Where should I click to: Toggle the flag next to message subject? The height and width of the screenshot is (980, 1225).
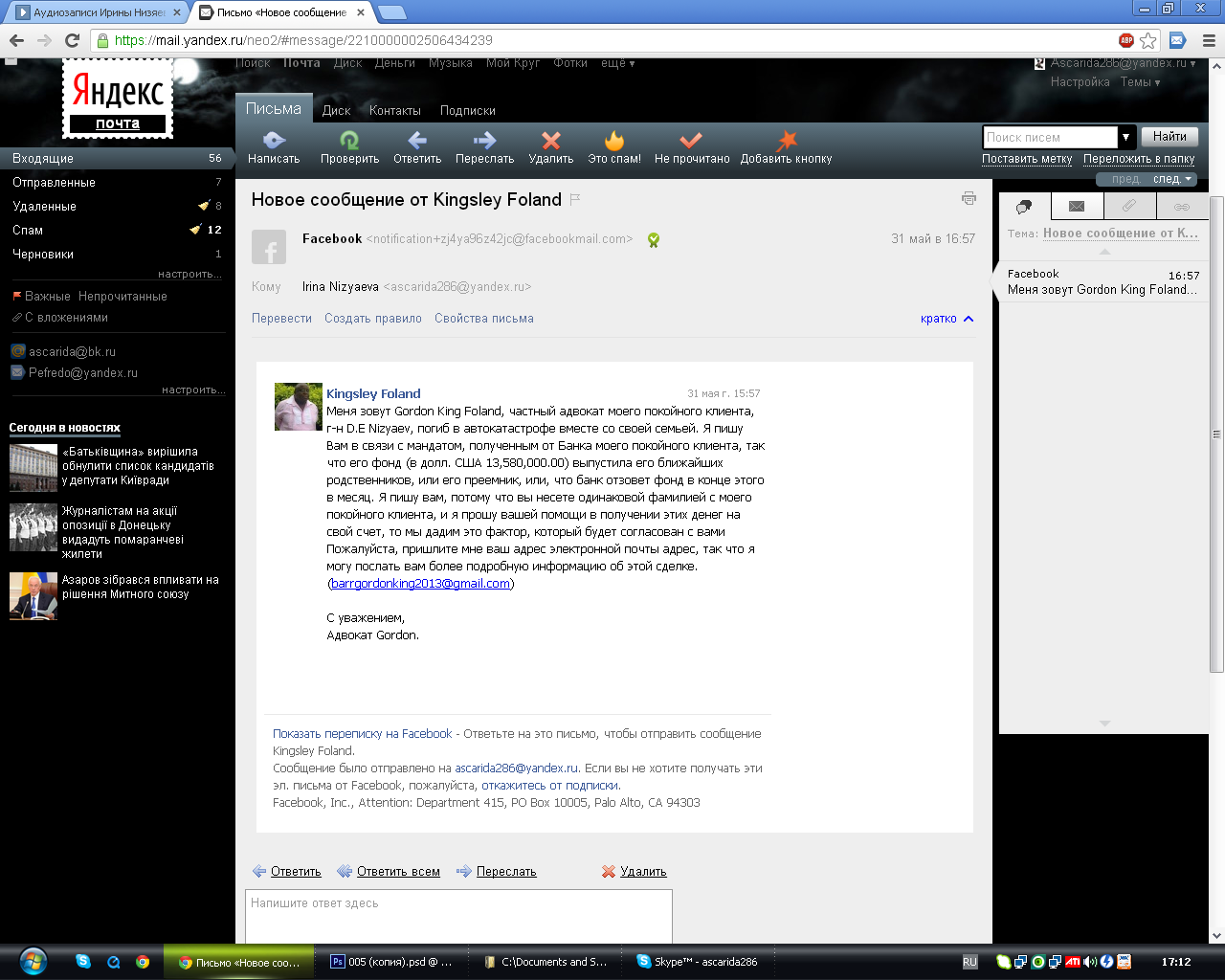coord(575,200)
